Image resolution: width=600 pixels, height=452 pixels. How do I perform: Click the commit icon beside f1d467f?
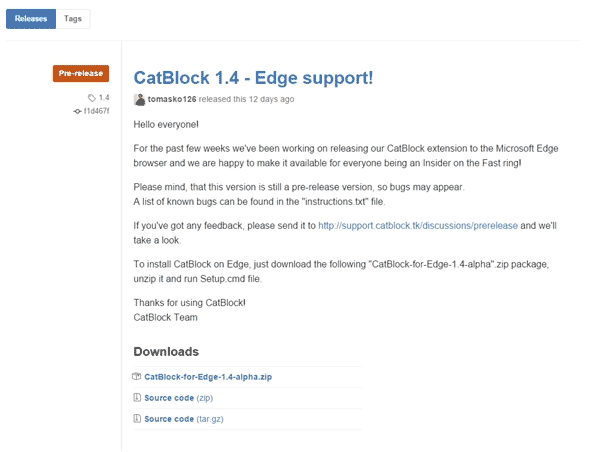pos(77,111)
